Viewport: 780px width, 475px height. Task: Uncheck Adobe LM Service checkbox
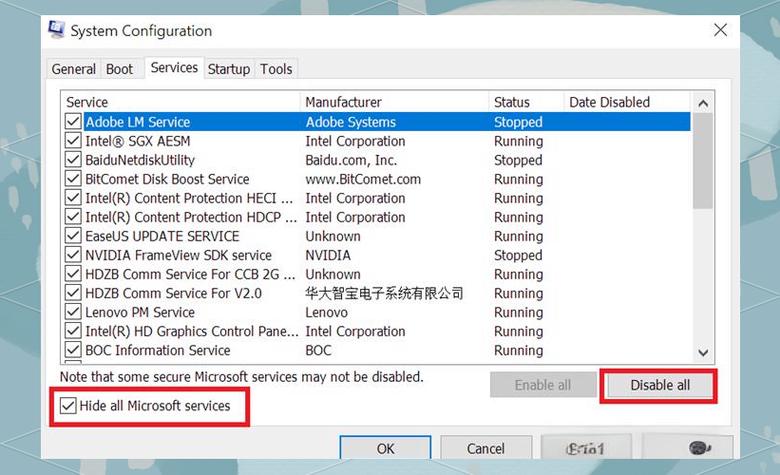tap(73, 121)
